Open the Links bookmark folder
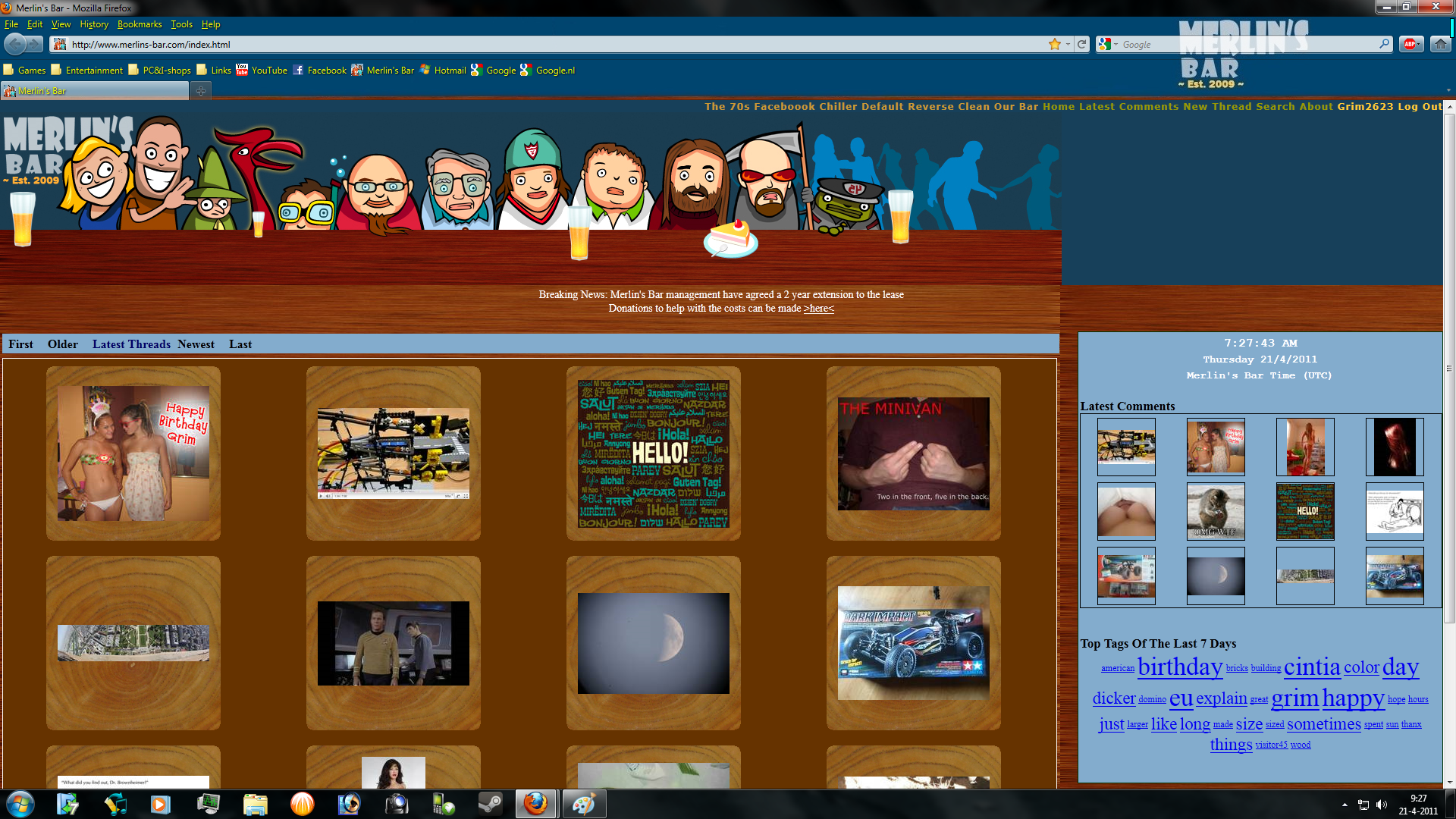 click(214, 70)
